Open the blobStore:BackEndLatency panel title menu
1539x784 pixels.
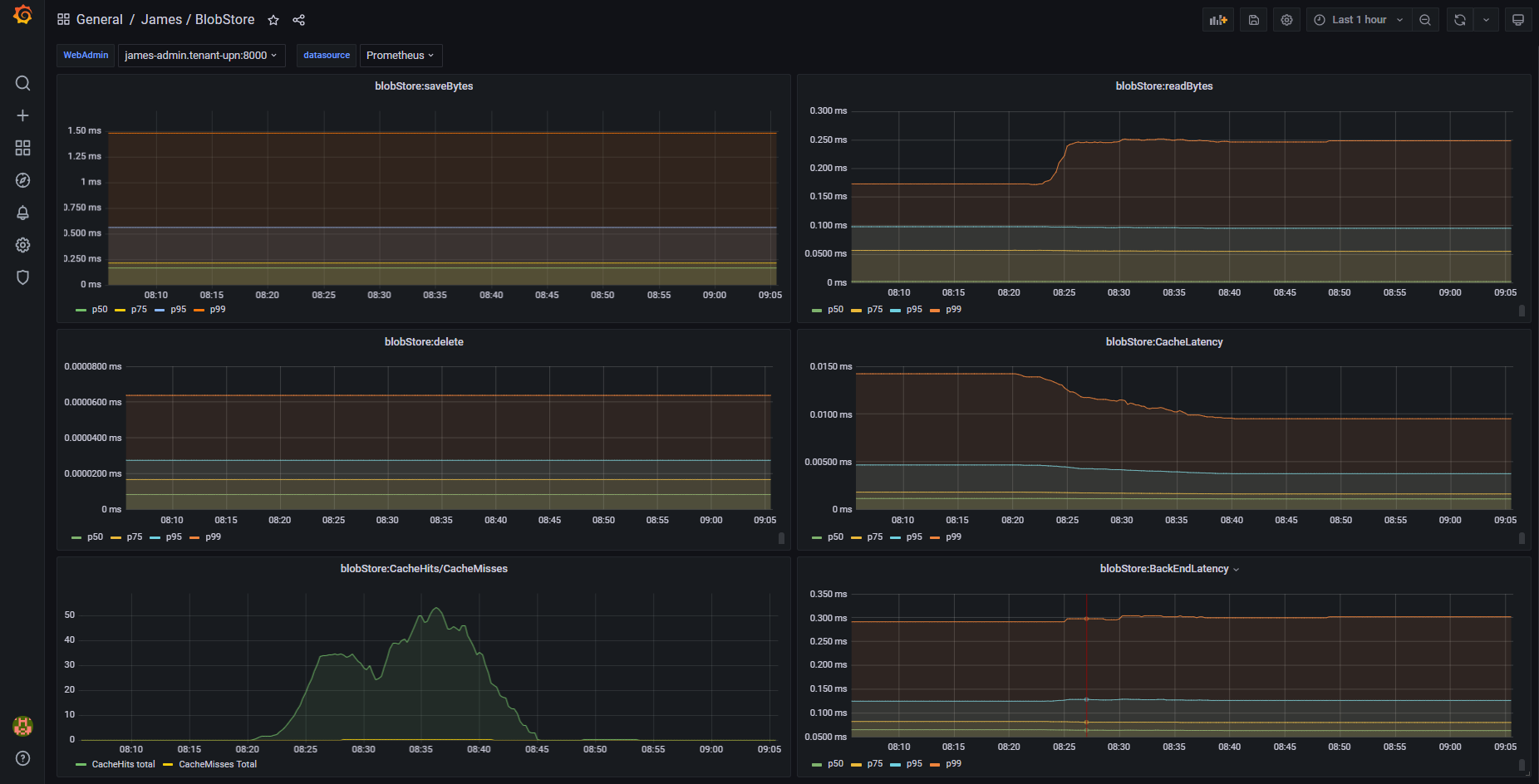coord(1164,569)
